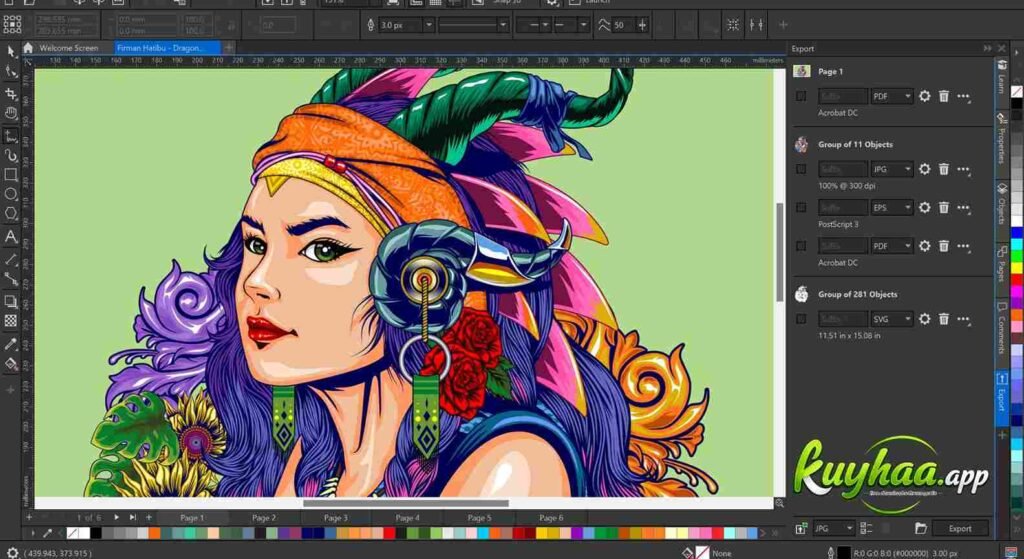
Task: Pick the Artistic Media tool
Action: pyautogui.click(x=10, y=155)
